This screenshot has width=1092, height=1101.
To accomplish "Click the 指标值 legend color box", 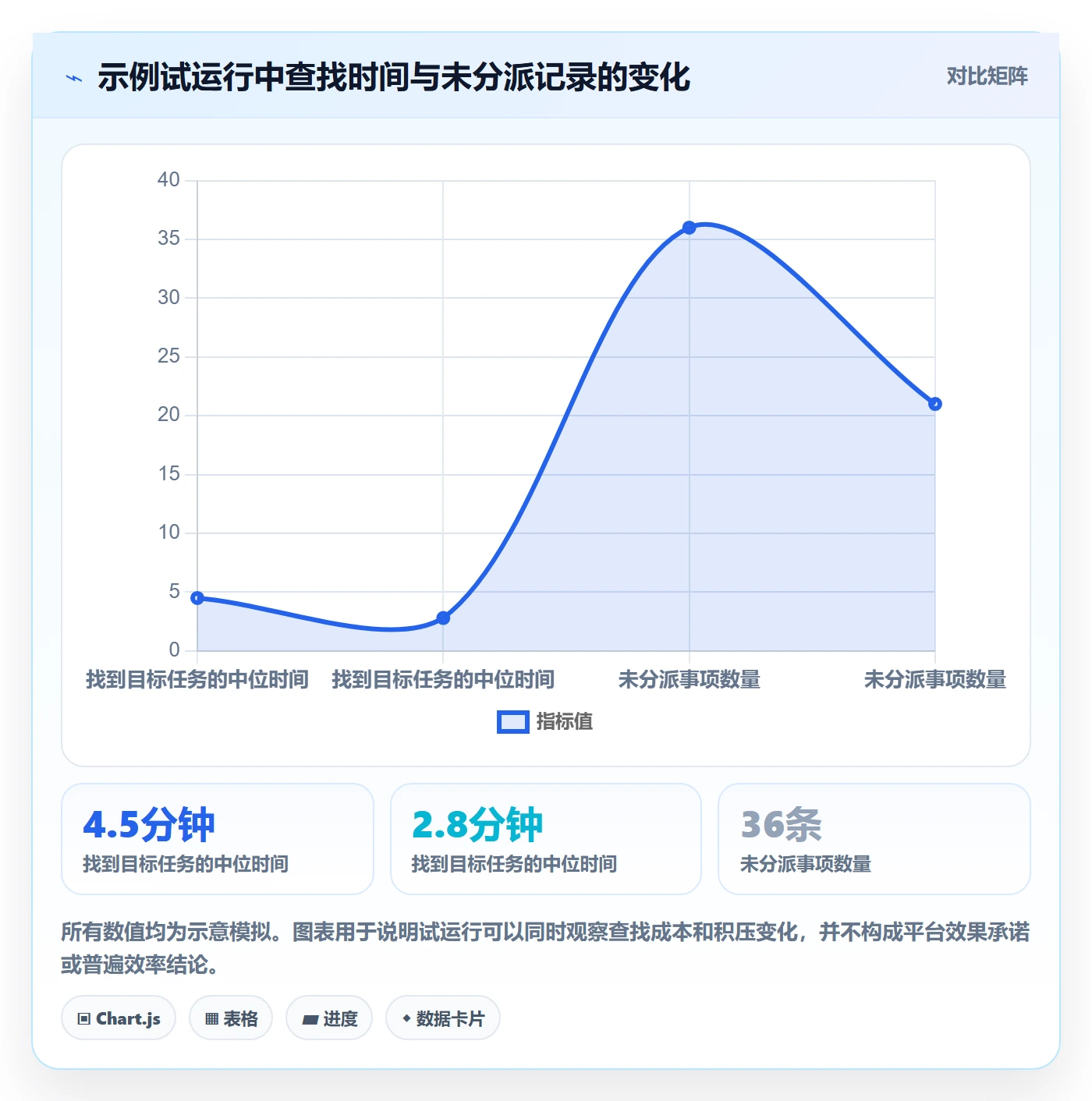I will [x=513, y=722].
